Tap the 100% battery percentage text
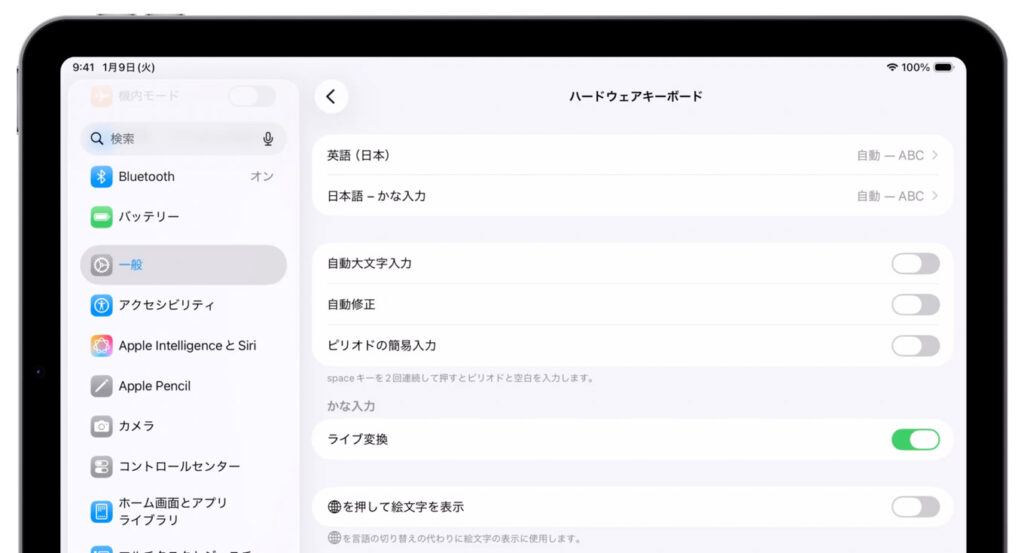The width and height of the screenshot is (1024, 553). 916,67
